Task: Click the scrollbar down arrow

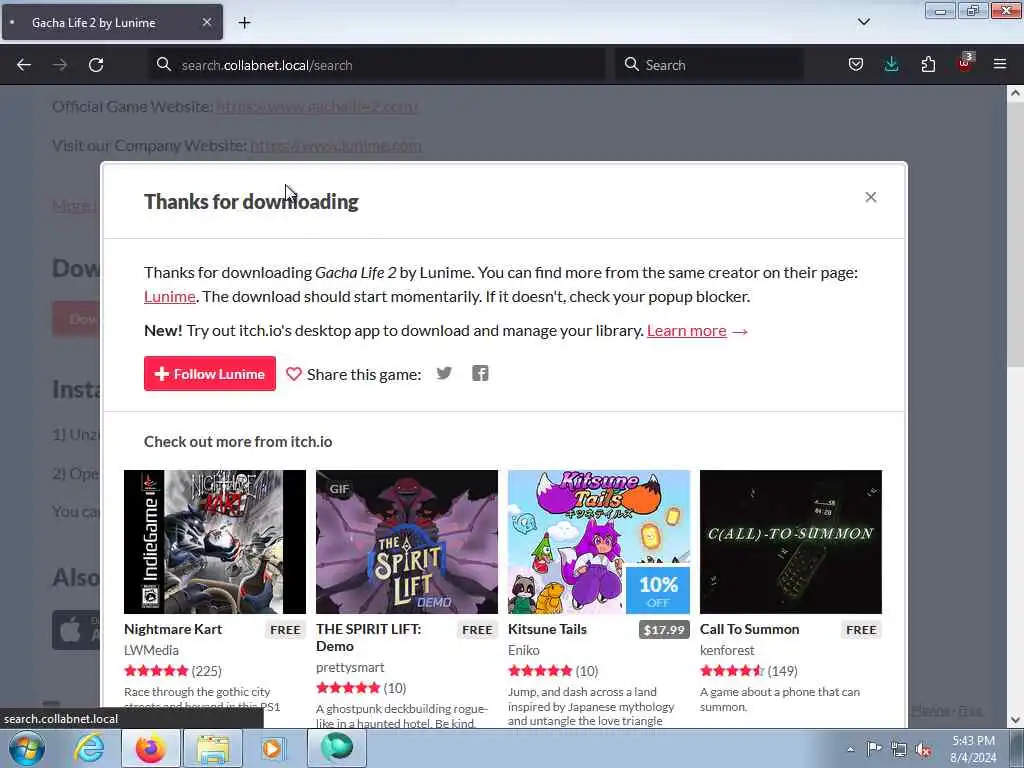Action: tap(1015, 720)
